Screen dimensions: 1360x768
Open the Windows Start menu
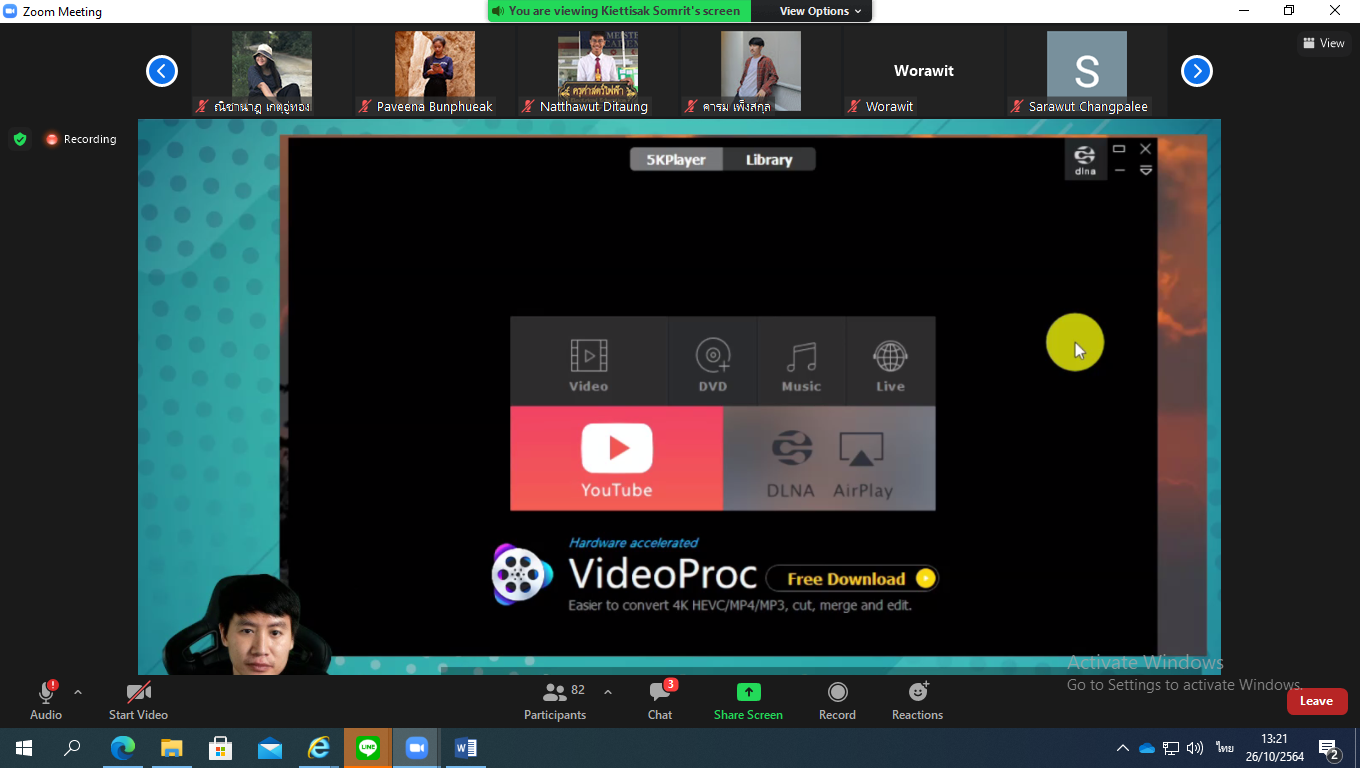click(24, 748)
